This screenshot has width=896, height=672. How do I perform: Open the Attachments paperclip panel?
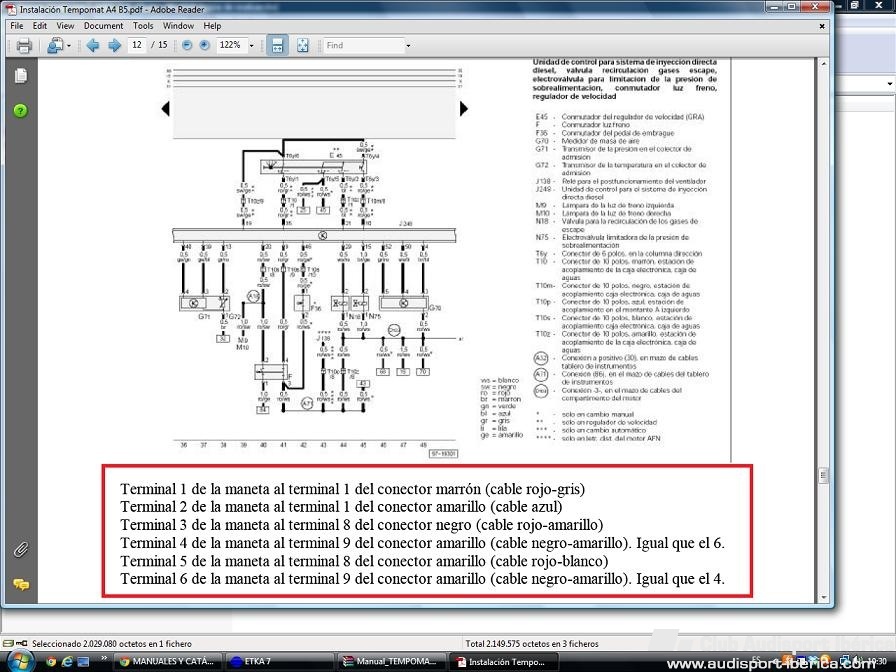coord(20,549)
